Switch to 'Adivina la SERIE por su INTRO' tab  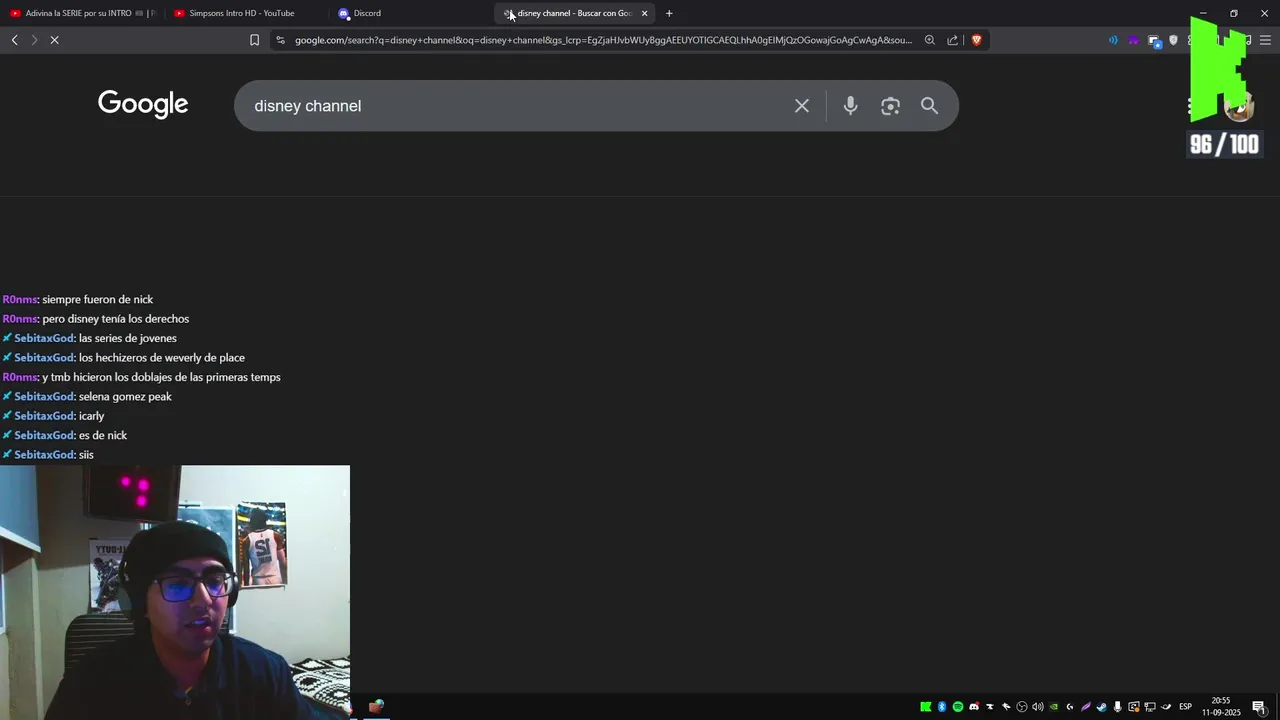(82, 13)
